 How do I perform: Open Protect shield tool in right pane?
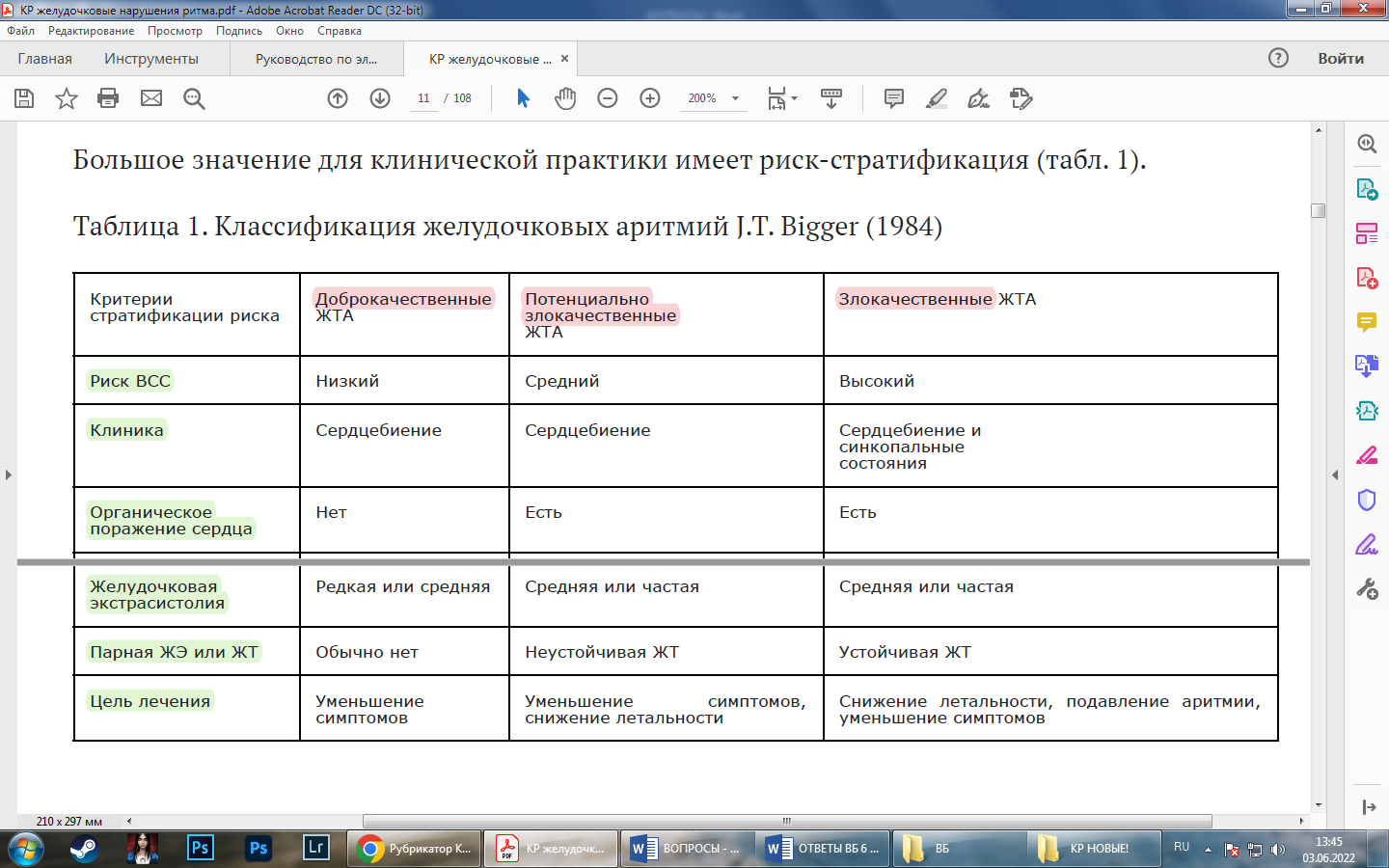click(1367, 500)
